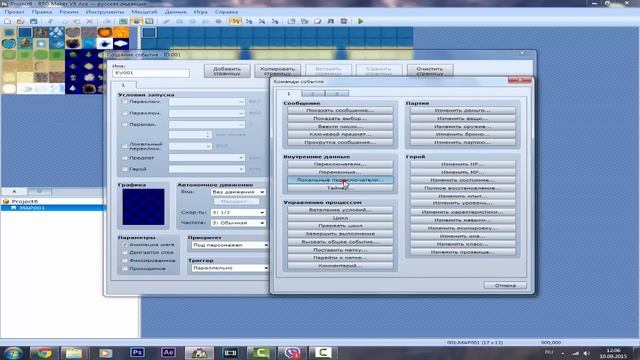Select the Shadow Pen tool

tap(219, 21)
